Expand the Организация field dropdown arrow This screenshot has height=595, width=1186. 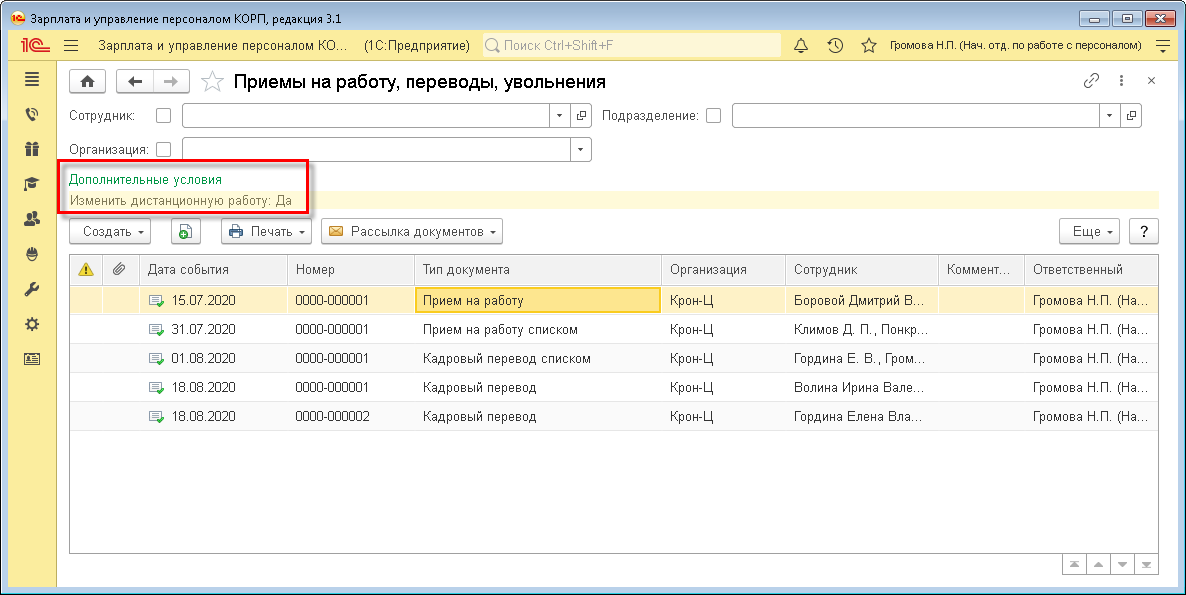coord(580,150)
